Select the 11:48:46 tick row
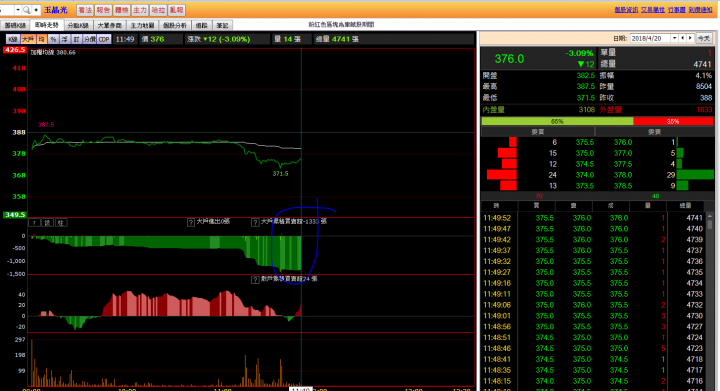The image size is (720, 391). tap(593, 348)
